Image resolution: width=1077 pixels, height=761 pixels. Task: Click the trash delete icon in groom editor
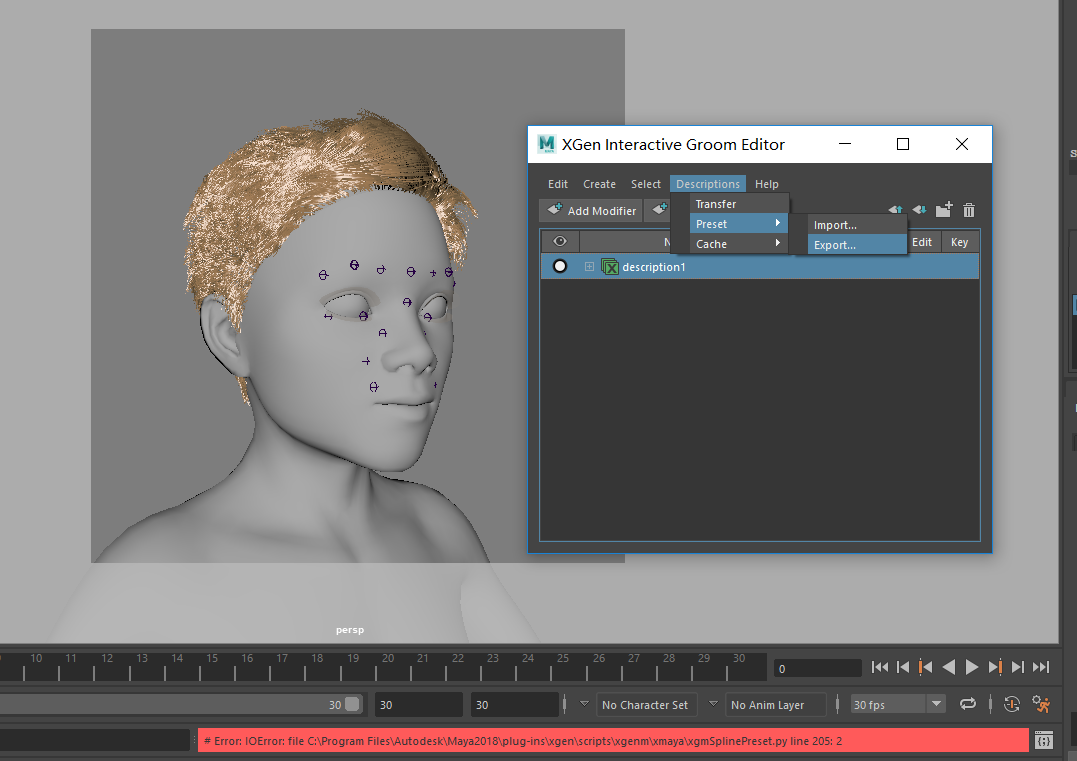tap(969, 210)
